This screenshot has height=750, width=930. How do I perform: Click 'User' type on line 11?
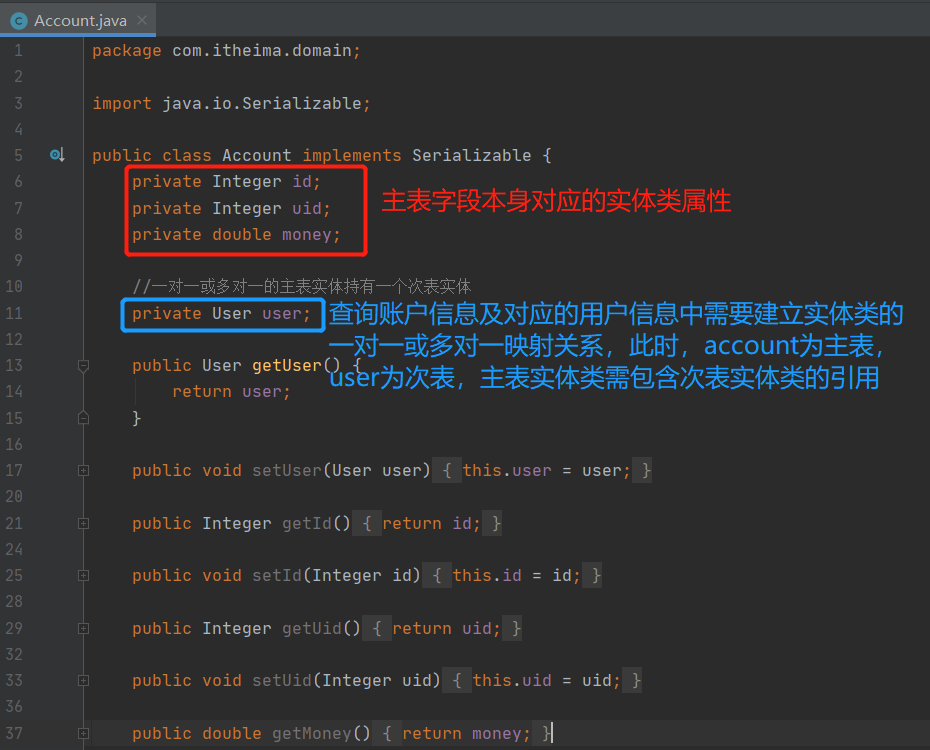point(232,313)
